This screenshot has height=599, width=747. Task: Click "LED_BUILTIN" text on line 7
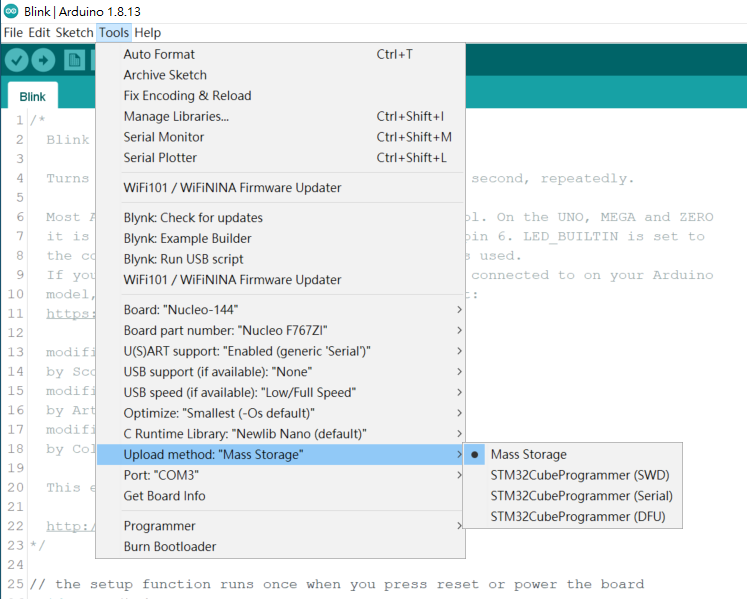(570, 236)
